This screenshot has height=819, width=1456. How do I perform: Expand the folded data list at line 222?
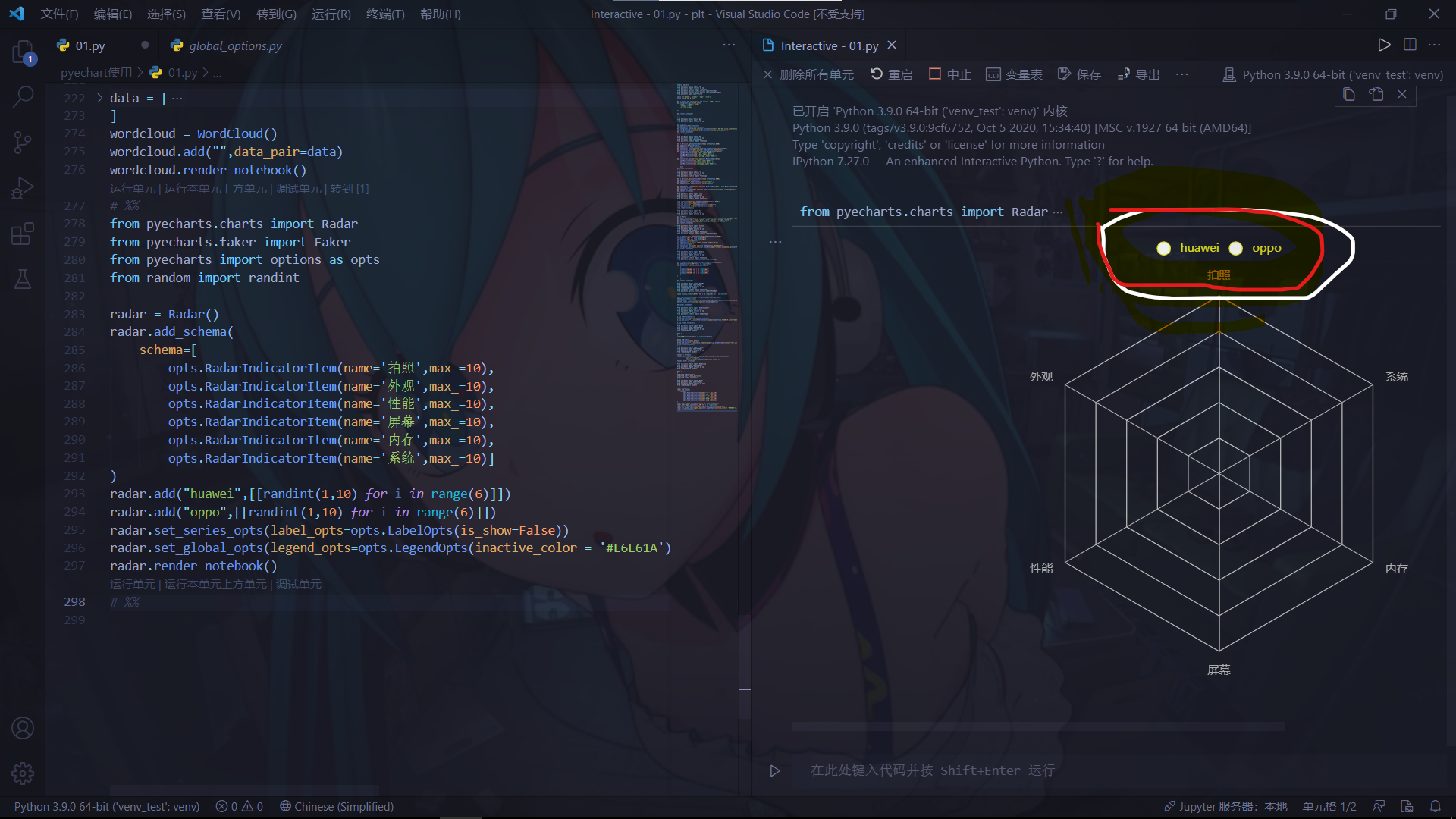pos(99,98)
